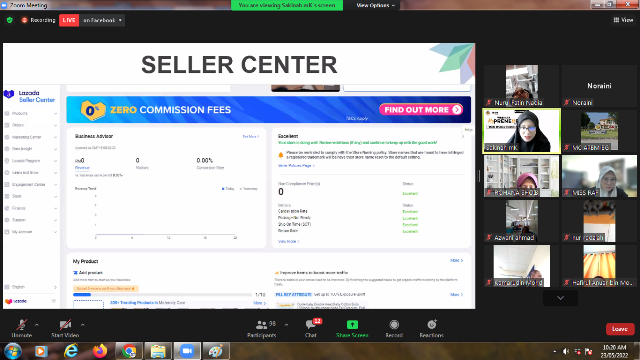Open Firefox from the taskbar
This screenshot has height=360, width=640.
click(x=100, y=351)
